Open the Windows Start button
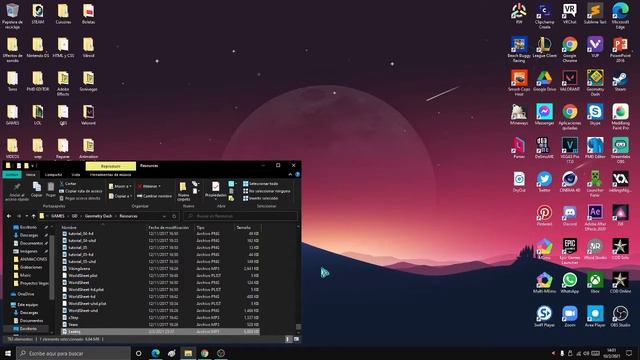640x360 pixels. 8,353
